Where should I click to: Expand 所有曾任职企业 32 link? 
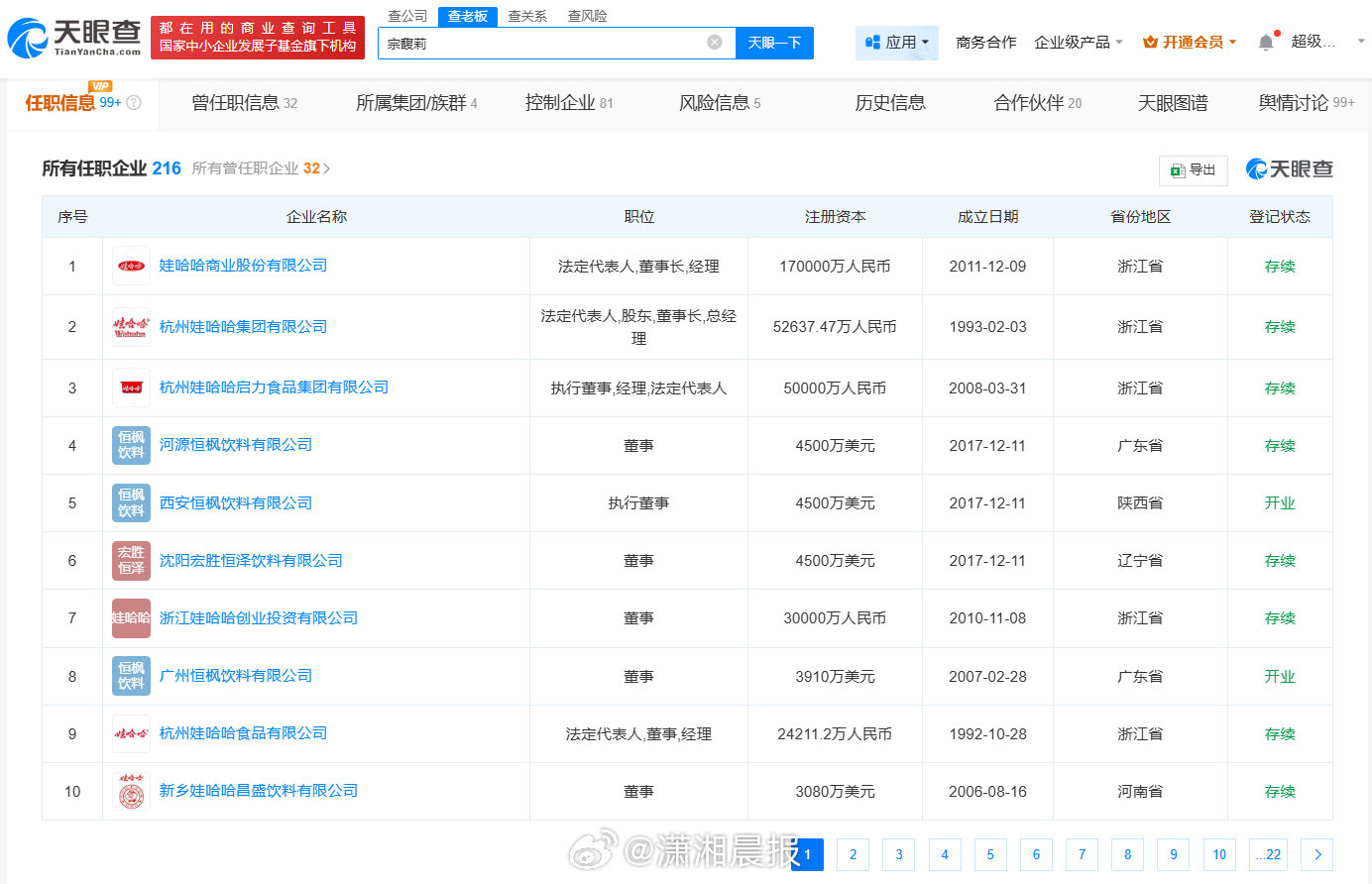coord(261,168)
